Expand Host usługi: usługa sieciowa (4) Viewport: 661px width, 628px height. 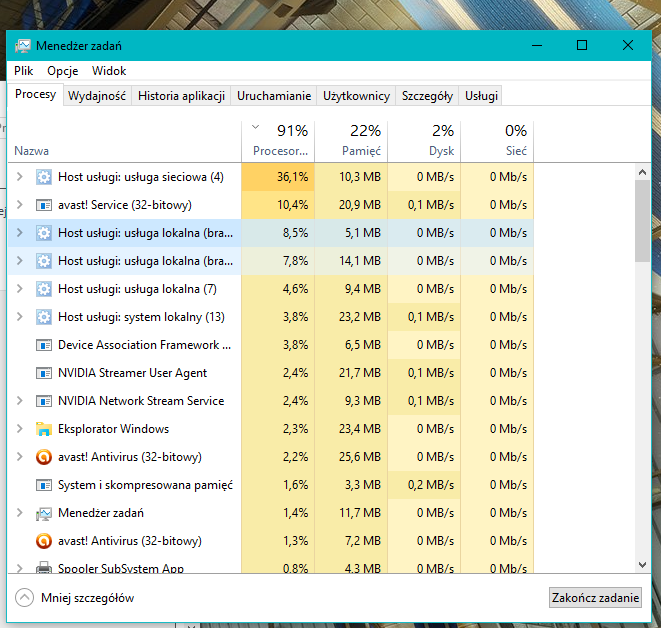[19, 177]
